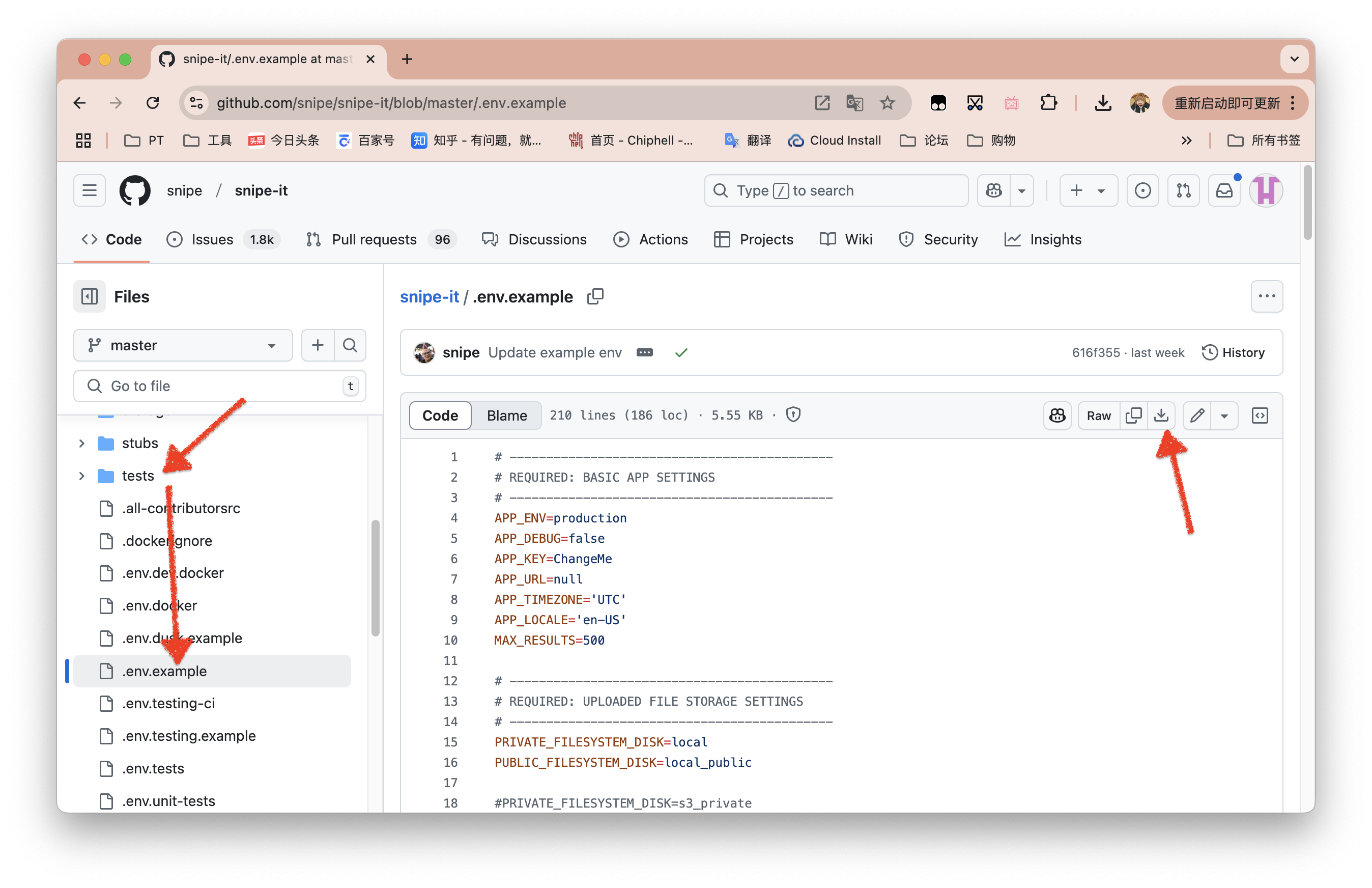The width and height of the screenshot is (1372, 888).
Task: Open tab search dropdown in title bar
Action: [x=1294, y=59]
